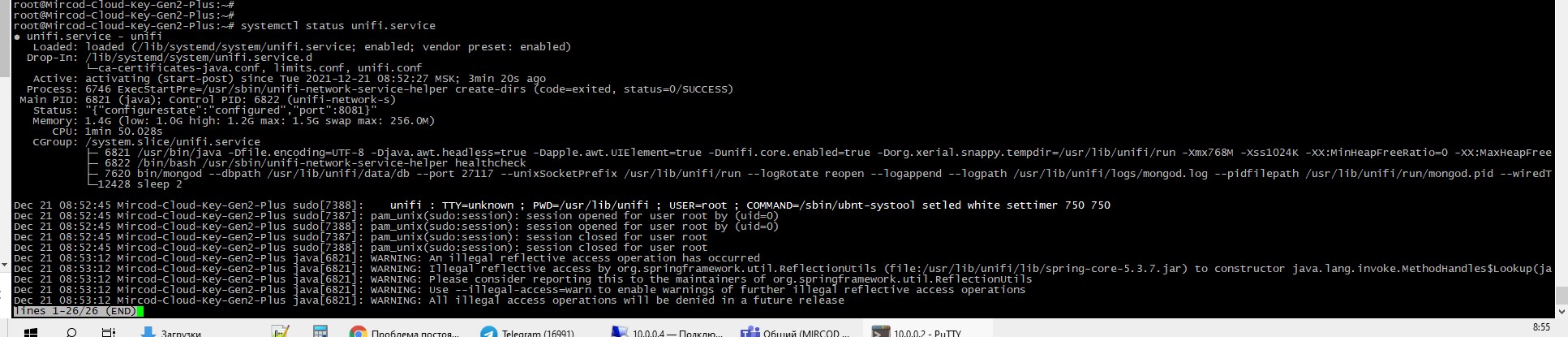Click the clock showing 8:55

point(1541,327)
